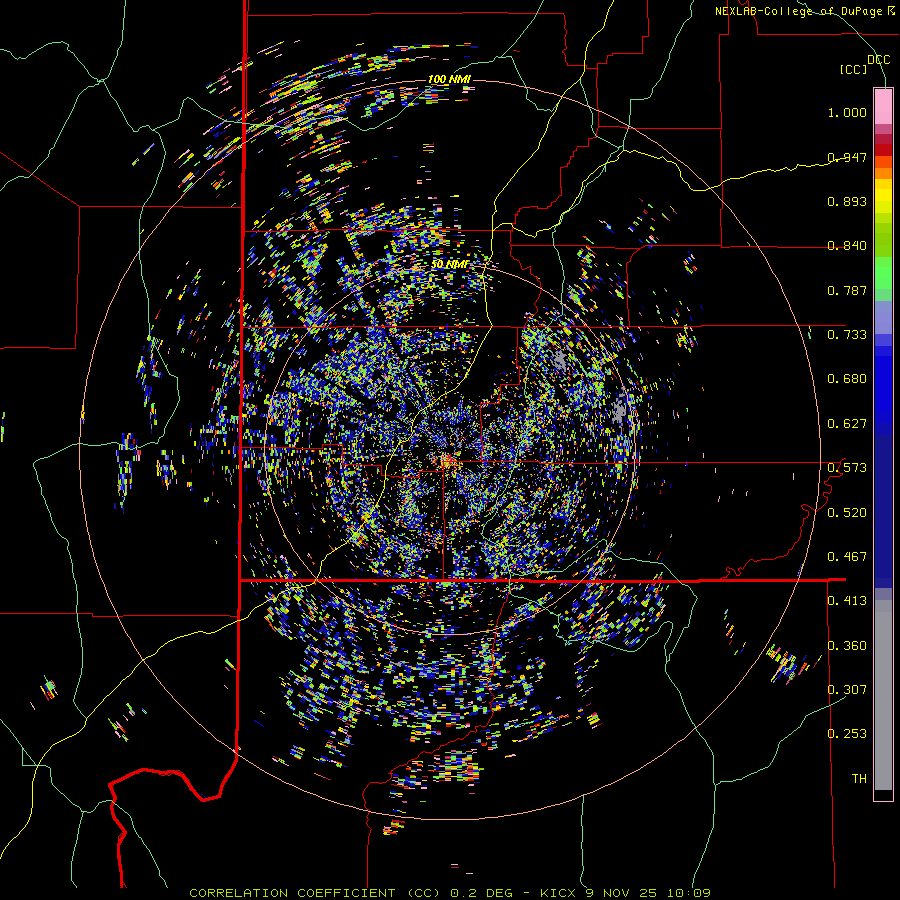The height and width of the screenshot is (900, 900).
Task: Click the TH threshold label
Action: (859, 779)
